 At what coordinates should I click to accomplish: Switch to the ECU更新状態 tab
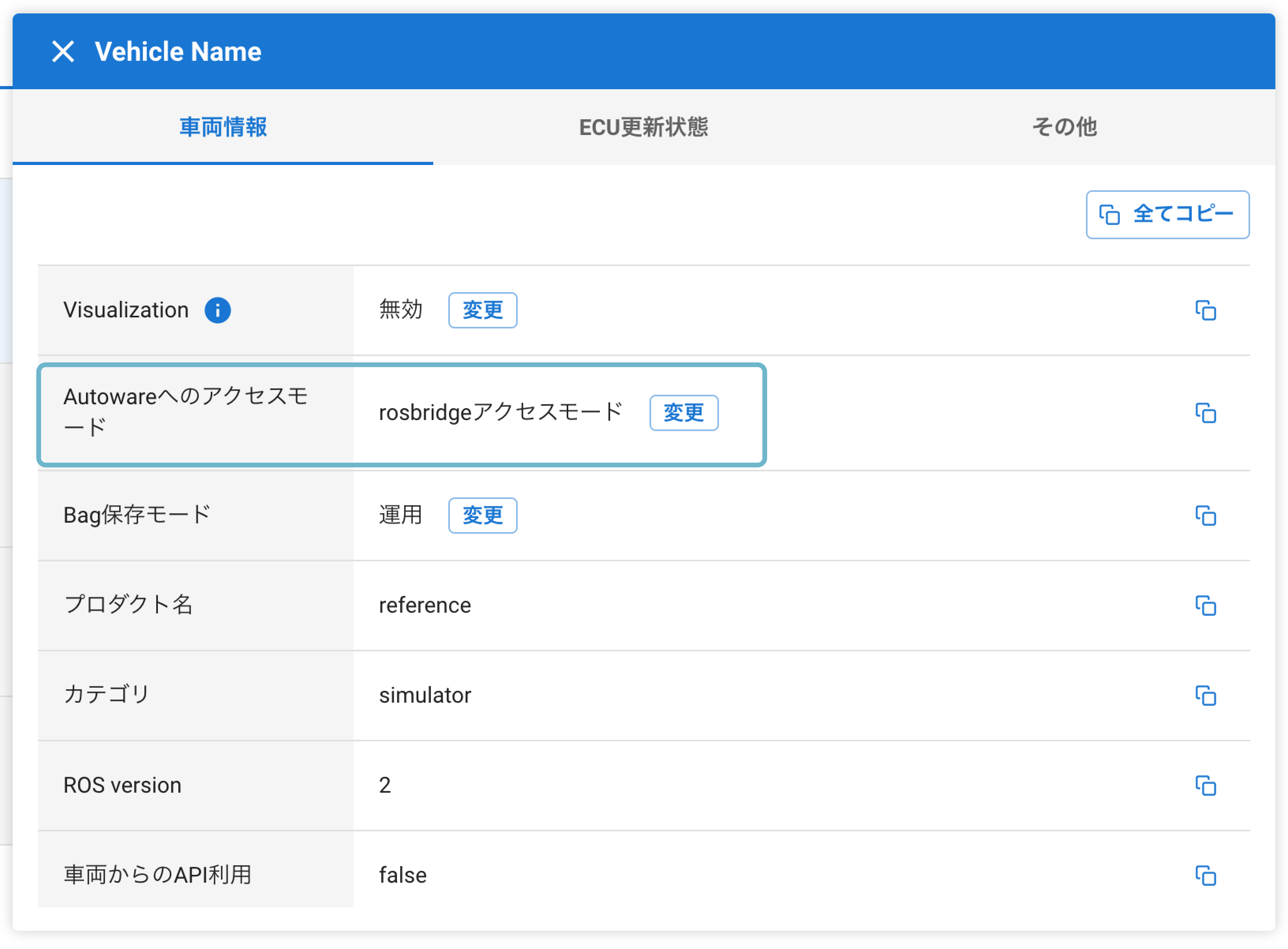644,127
